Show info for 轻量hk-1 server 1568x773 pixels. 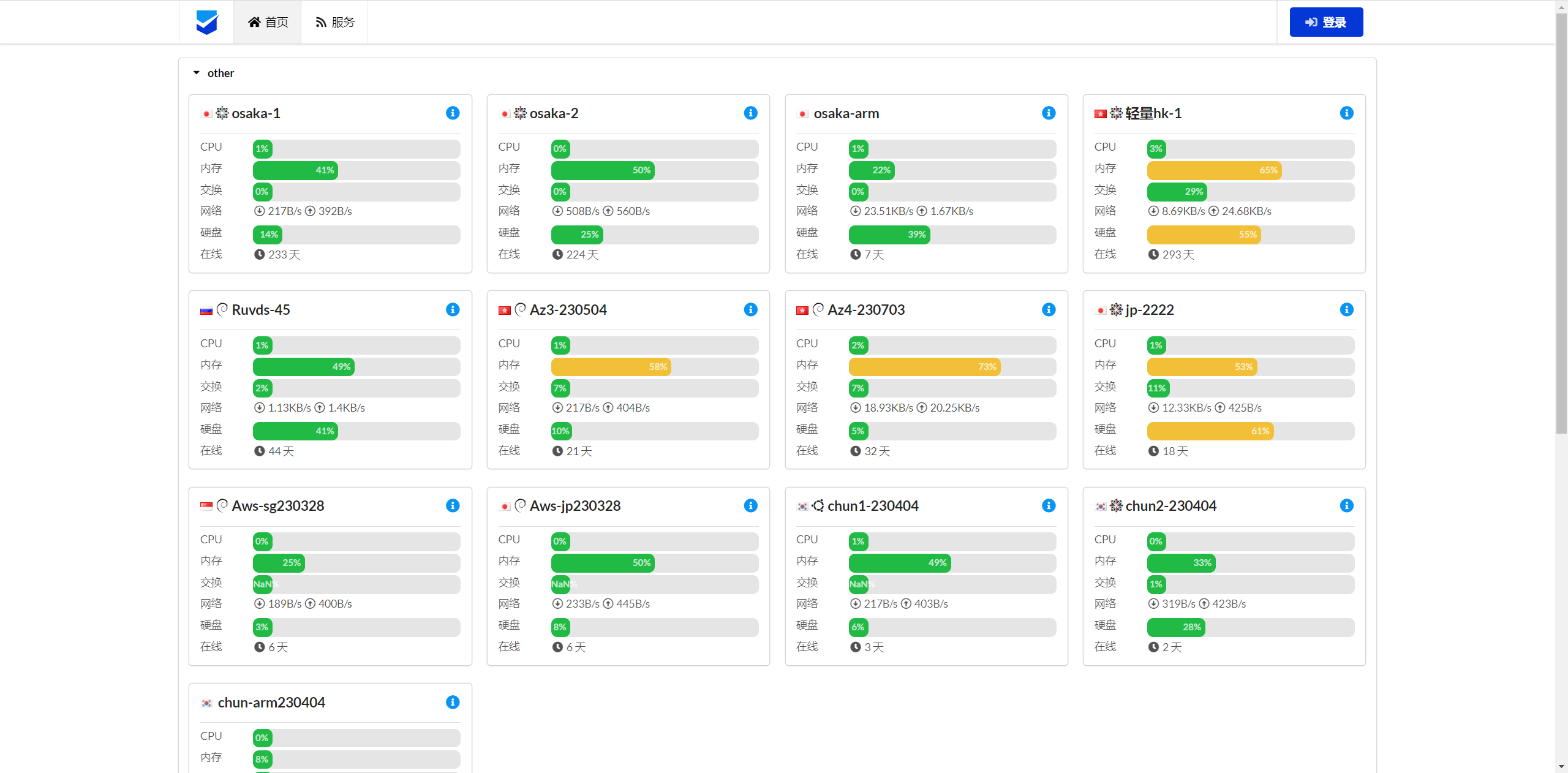[x=1346, y=113]
